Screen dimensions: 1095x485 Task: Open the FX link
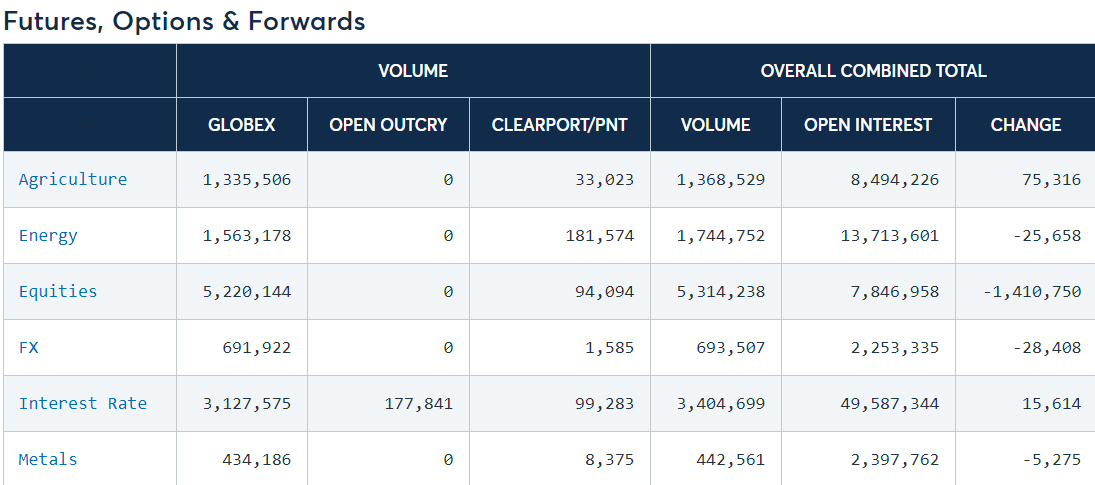[x=29, y=348]
